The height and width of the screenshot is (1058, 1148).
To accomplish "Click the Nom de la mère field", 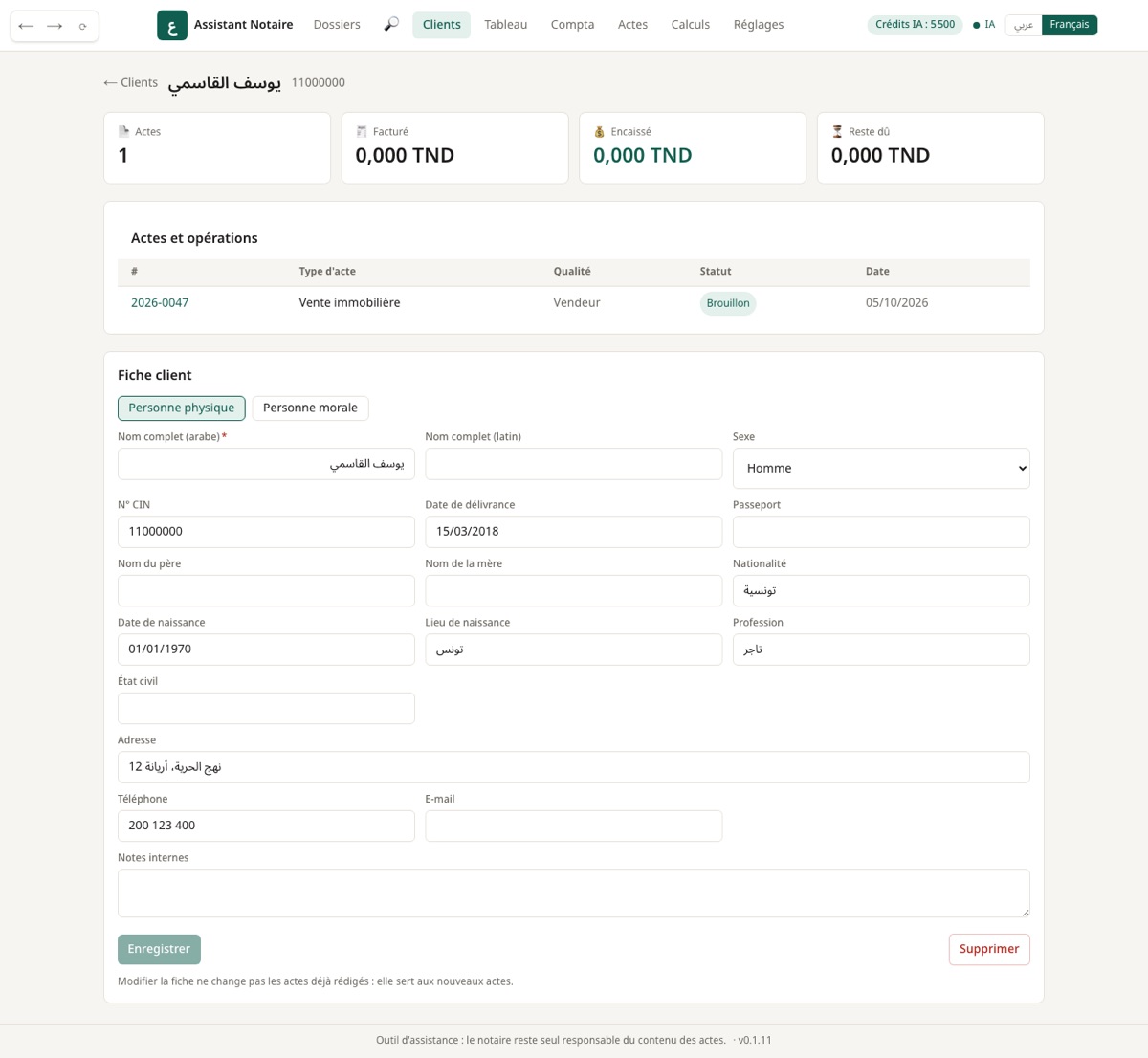I will pyautogui.click(x=574, y=590).
